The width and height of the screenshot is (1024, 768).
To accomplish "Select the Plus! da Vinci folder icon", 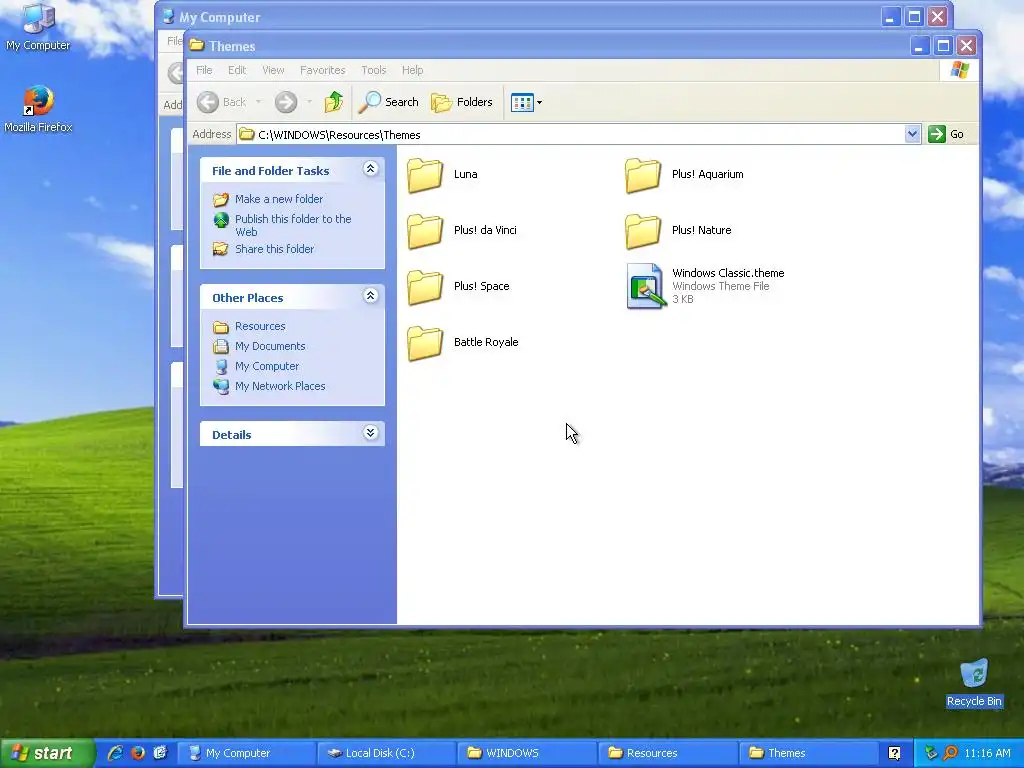I will pos(425,231).
